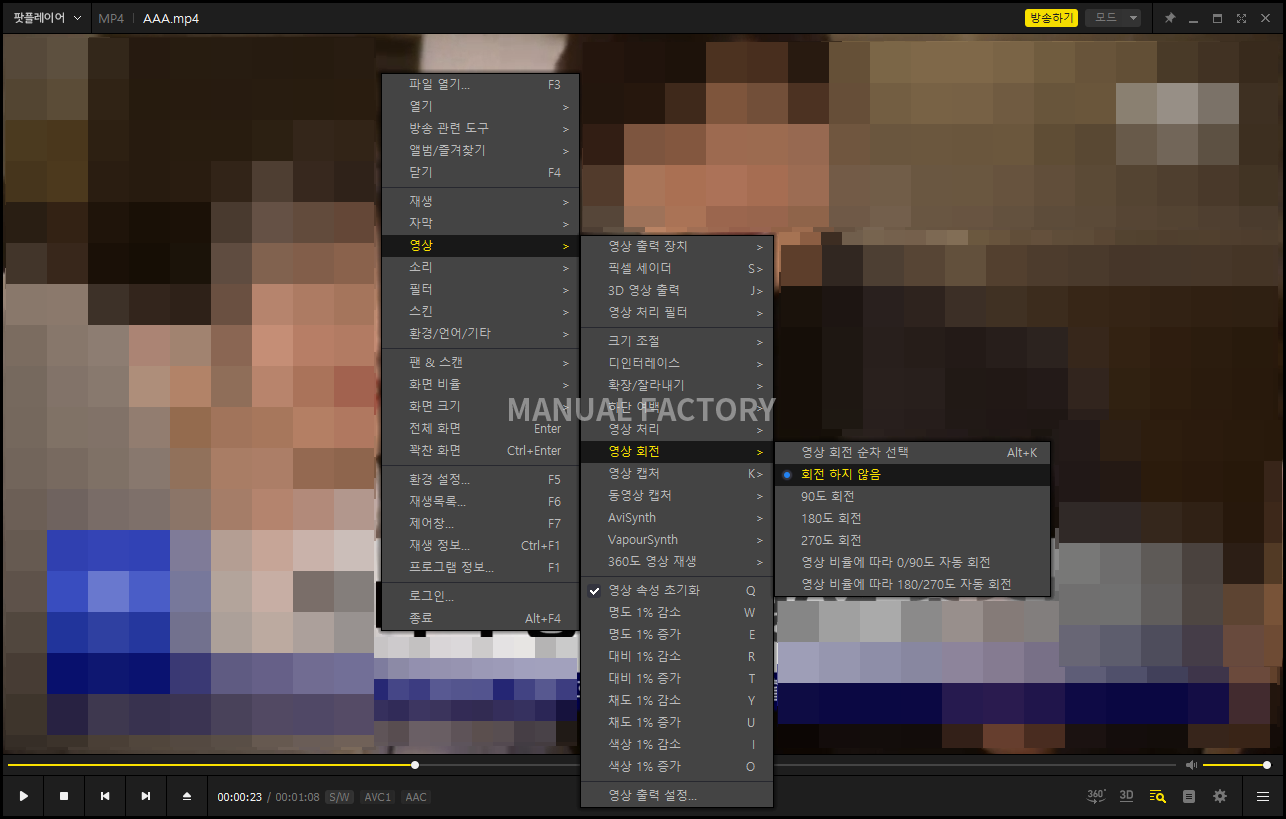Open the playlist search icon

click(1158, 796)
